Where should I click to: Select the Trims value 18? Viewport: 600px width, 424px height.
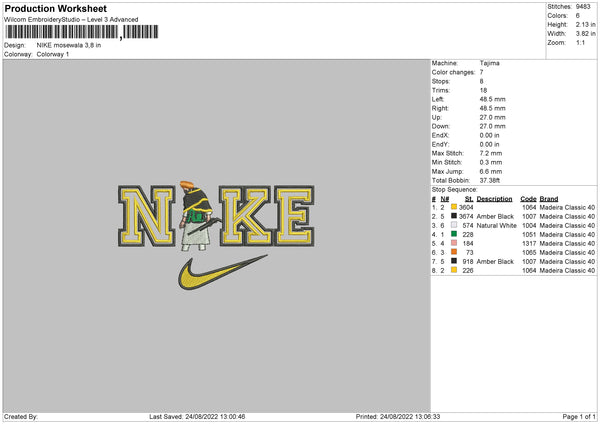(x=483, y=90)
